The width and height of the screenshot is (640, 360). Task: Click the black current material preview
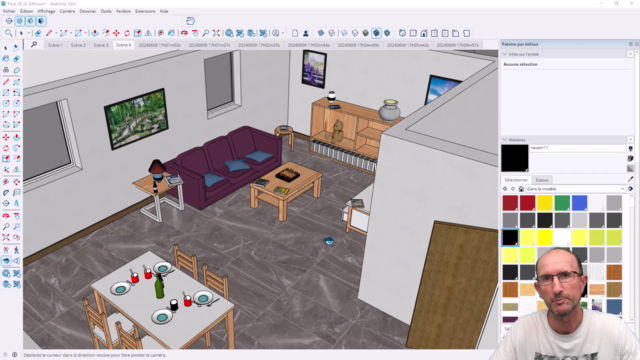tap(515, 158)
